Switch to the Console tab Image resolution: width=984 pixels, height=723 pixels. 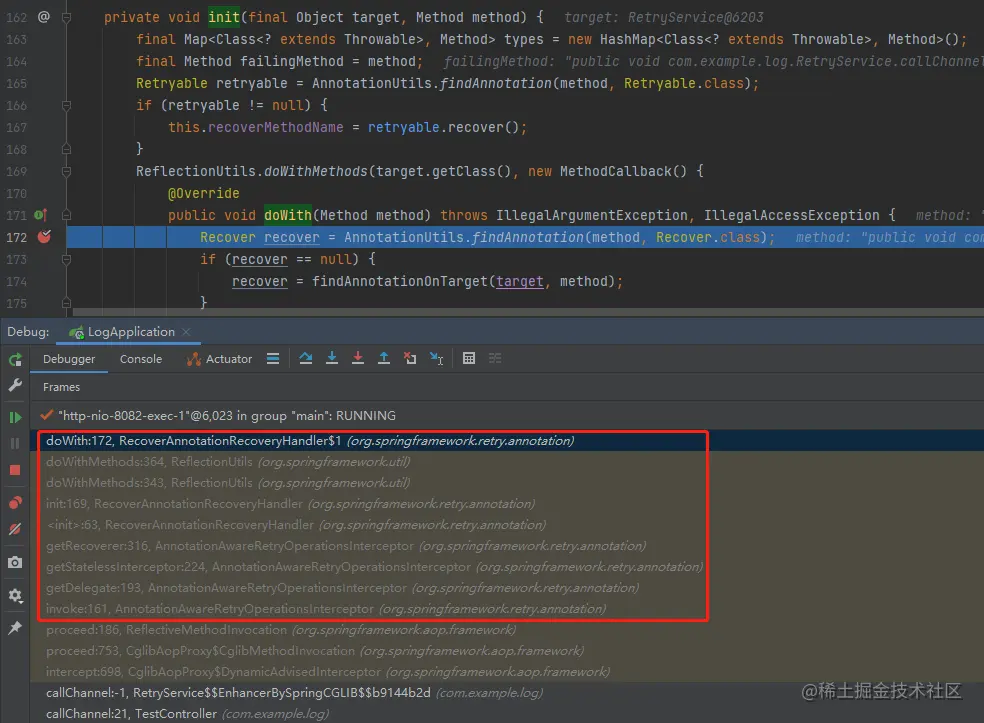tap(141, 359)
